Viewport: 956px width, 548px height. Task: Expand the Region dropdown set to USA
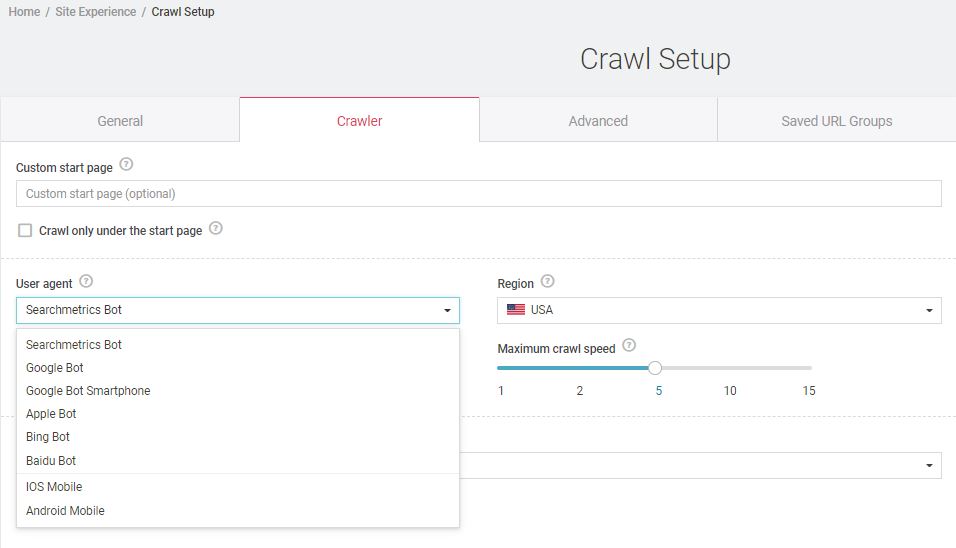719,310
